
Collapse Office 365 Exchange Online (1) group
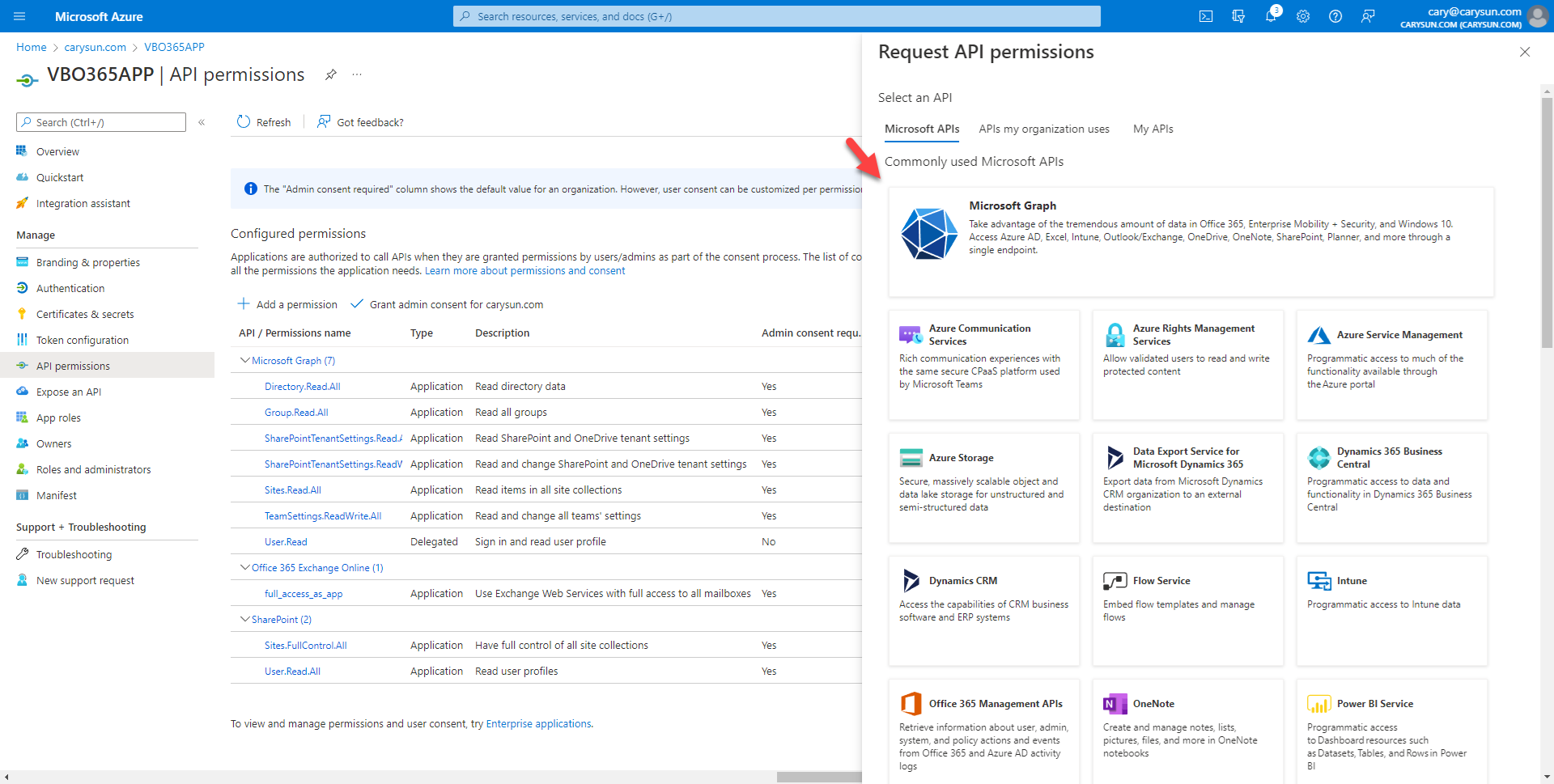[244, 567]
